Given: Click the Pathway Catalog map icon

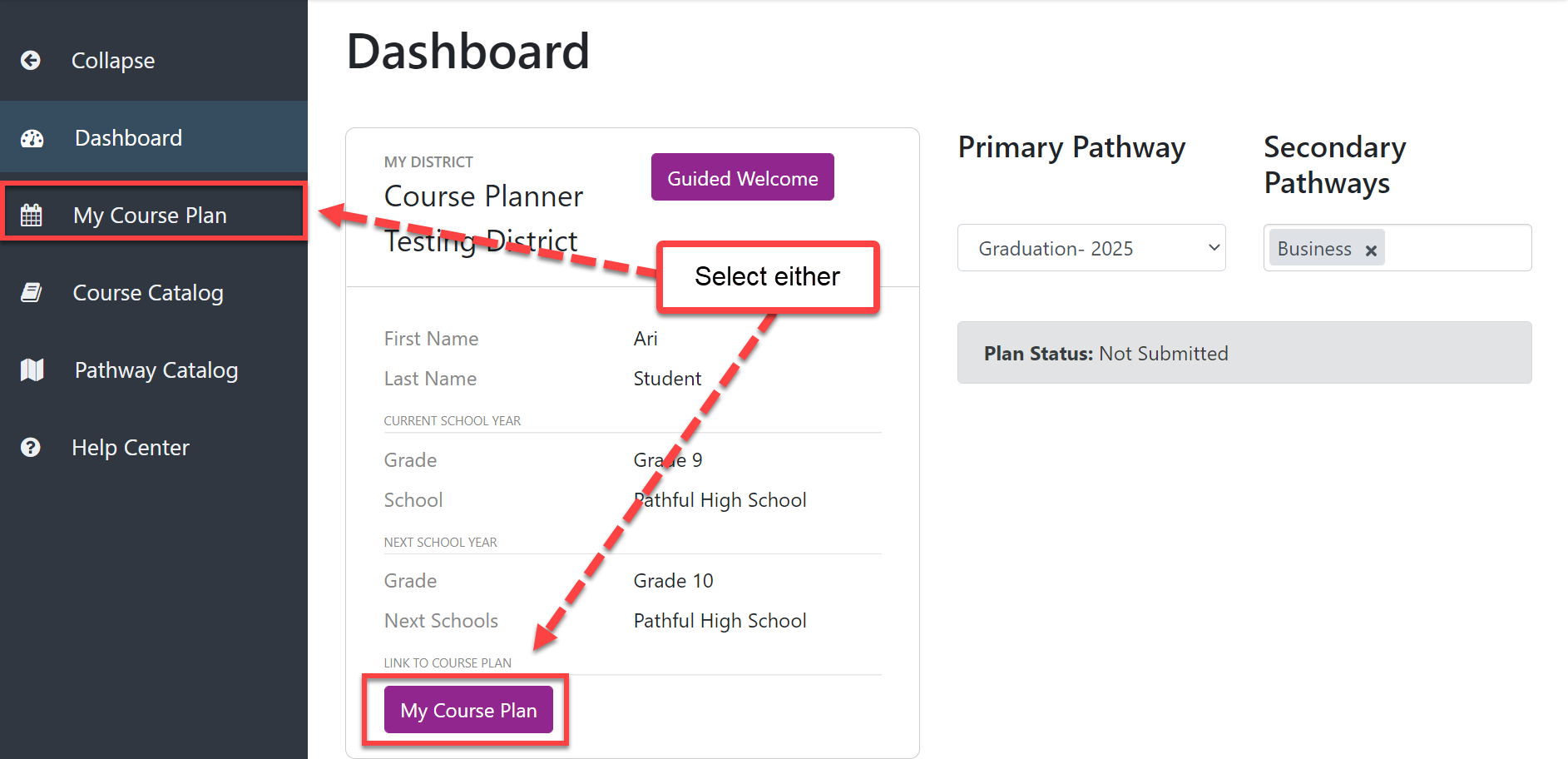Looking at the screenshot, I should point(32,370).
